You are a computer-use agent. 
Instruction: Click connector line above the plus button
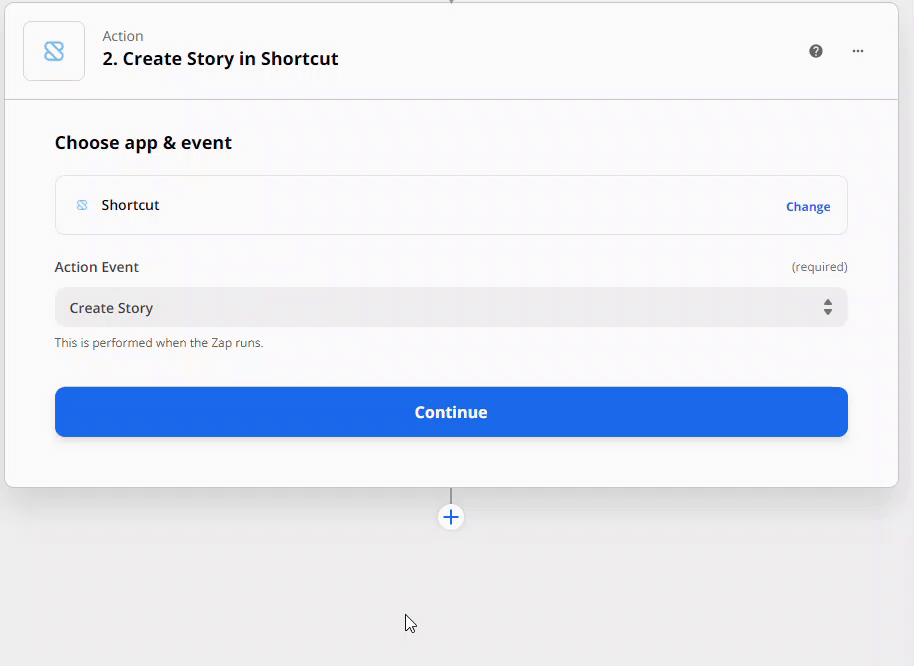click(x=451, y=496)
